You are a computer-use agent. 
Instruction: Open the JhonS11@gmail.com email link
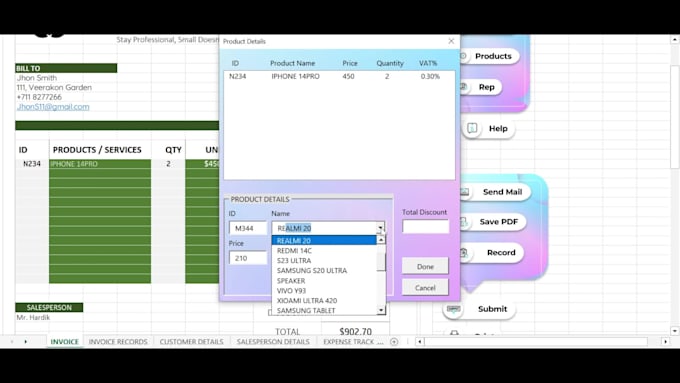pos(53,107)
